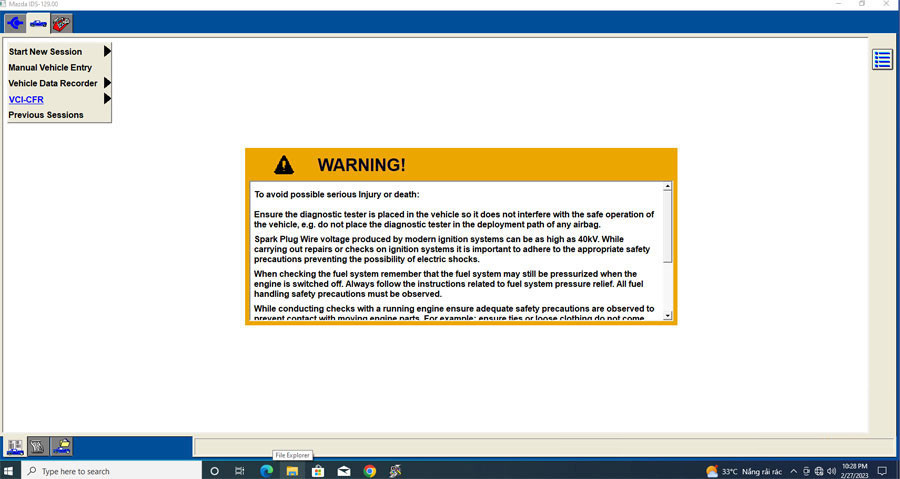Open the red toolbox tab icon
900x479 pixels.
tap(61, 23)
